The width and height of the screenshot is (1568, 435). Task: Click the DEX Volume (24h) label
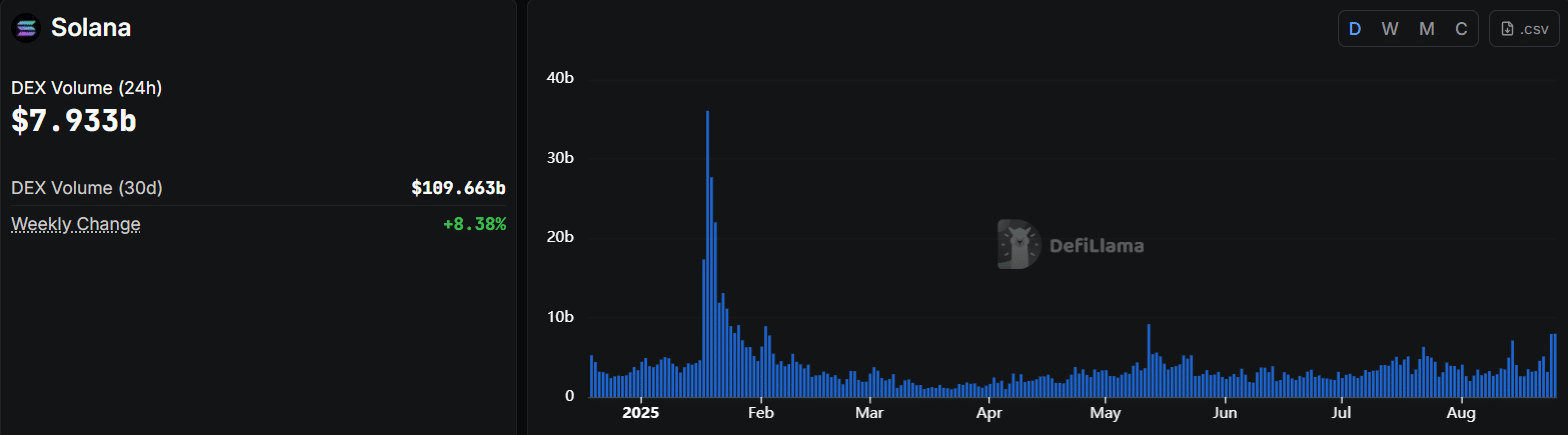coord(87,88)
